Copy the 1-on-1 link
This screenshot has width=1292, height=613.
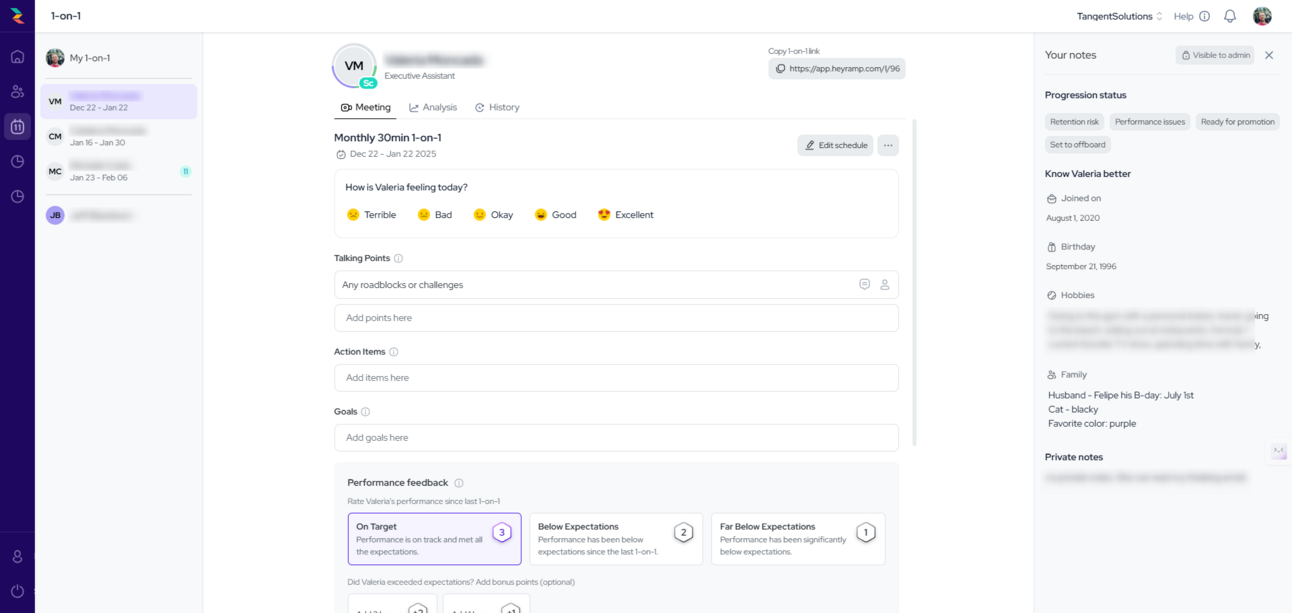pyautogui.click(x=837, y=69)
